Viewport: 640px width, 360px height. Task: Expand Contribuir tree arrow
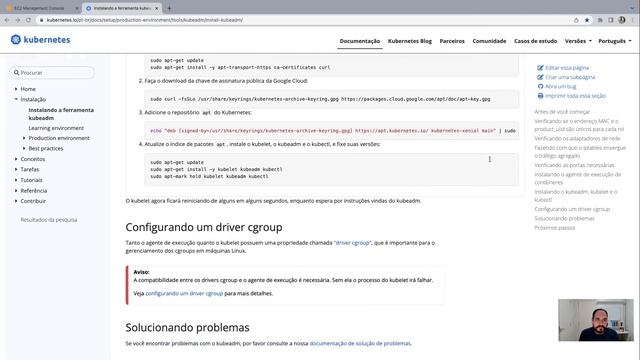click(x=16, y=201)
